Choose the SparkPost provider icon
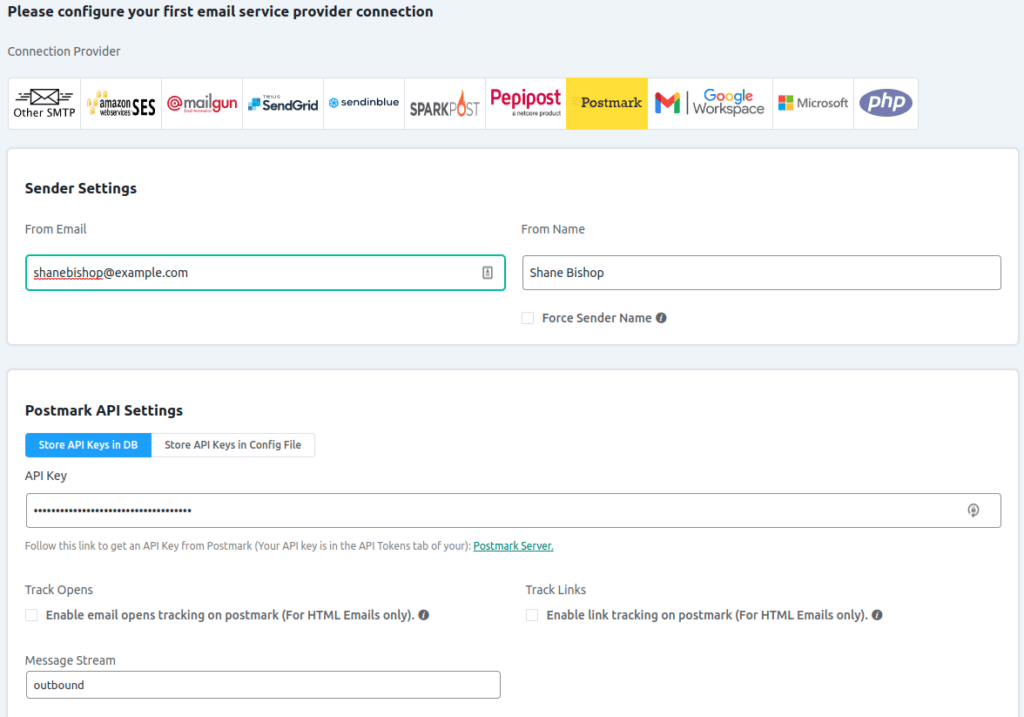Screen dimensions: 1024x717 coord(445,104)
